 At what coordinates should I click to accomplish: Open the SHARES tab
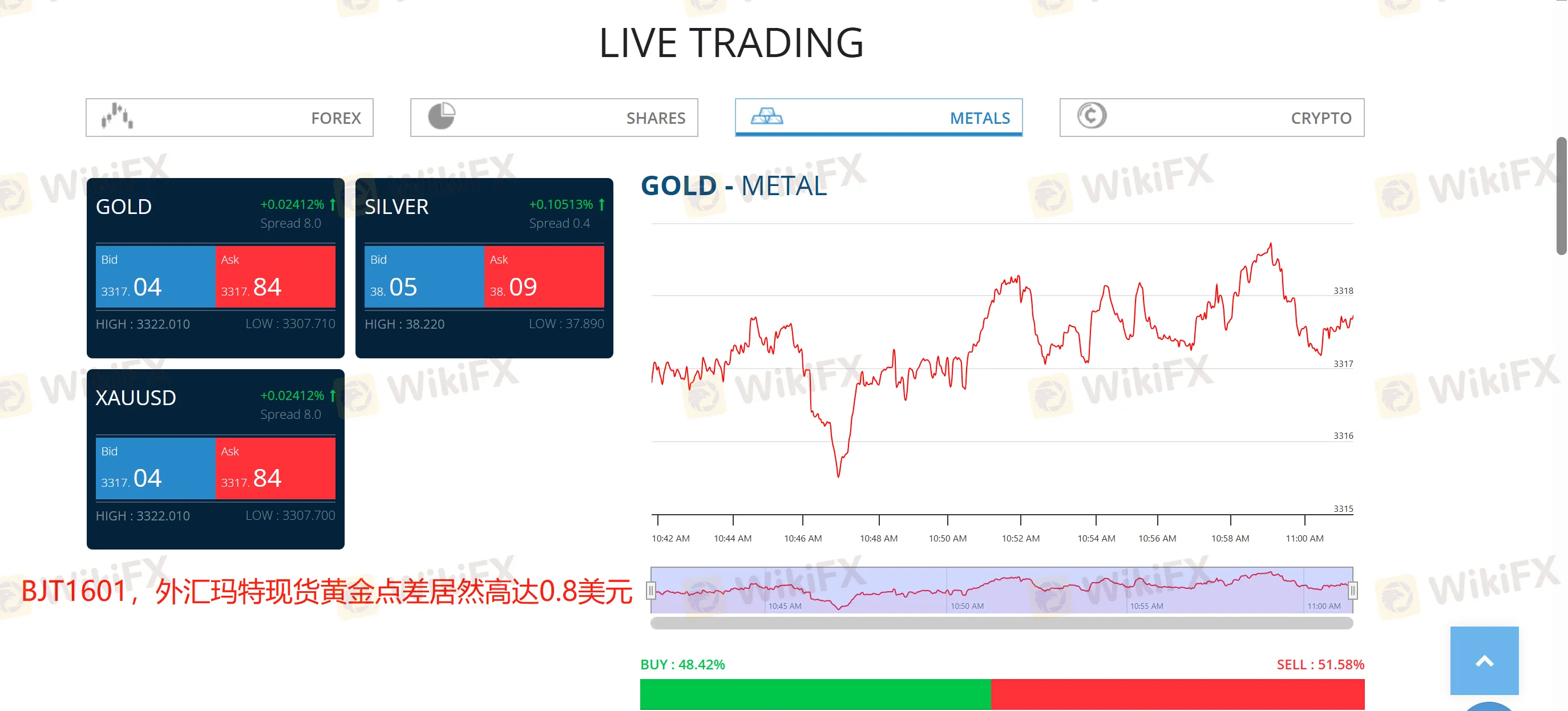(x=554, y=118)
